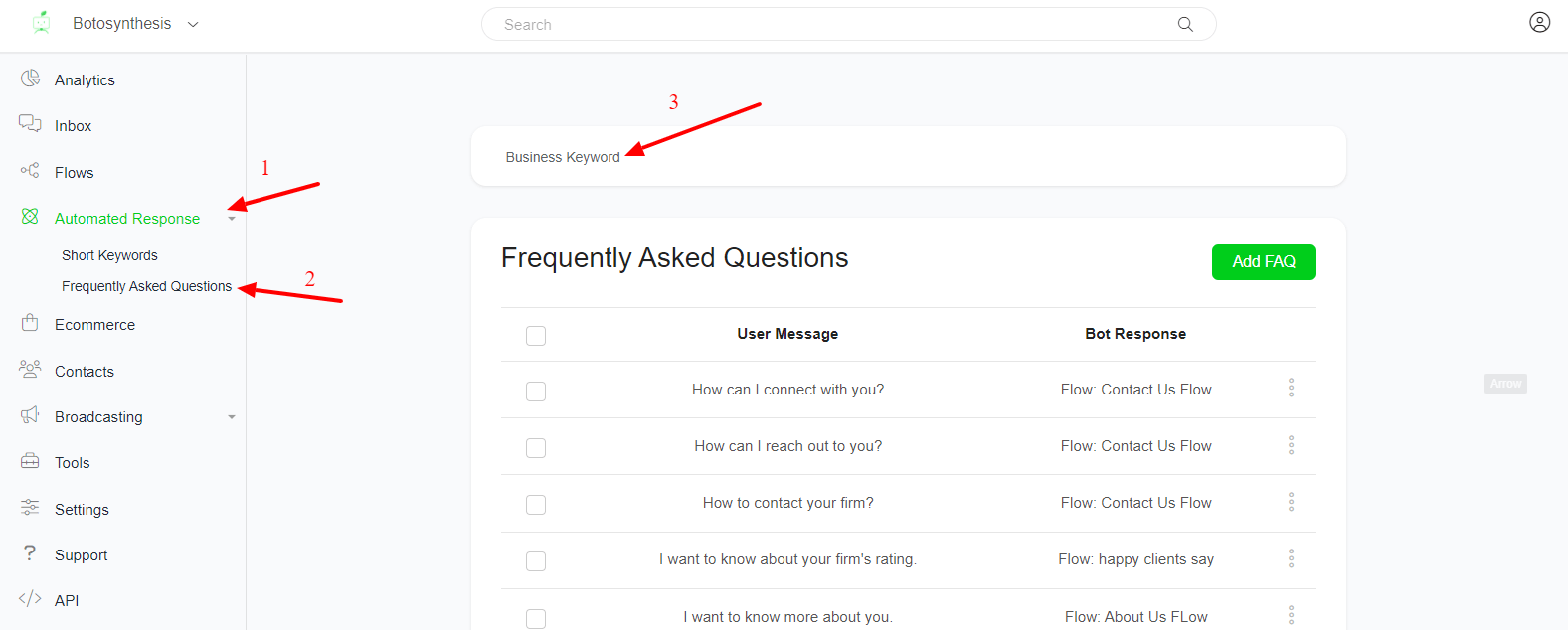Click the Tools toolbox icon
This screenshot has height=630, width=1568.
click(30, 461)
